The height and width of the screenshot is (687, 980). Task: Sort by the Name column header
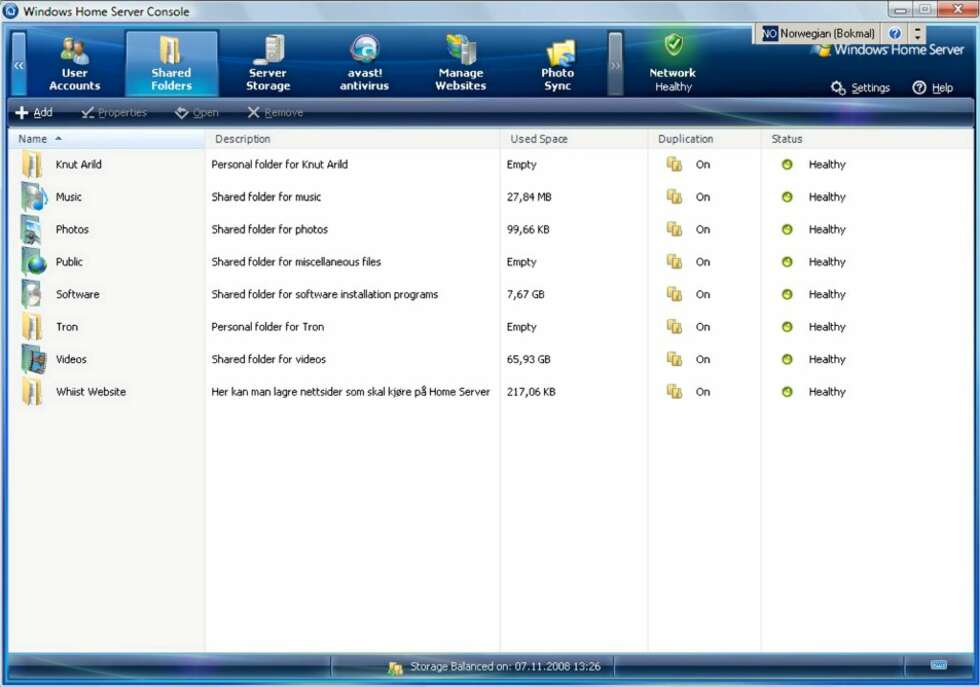pyautogui.click(x=106, y=139)
